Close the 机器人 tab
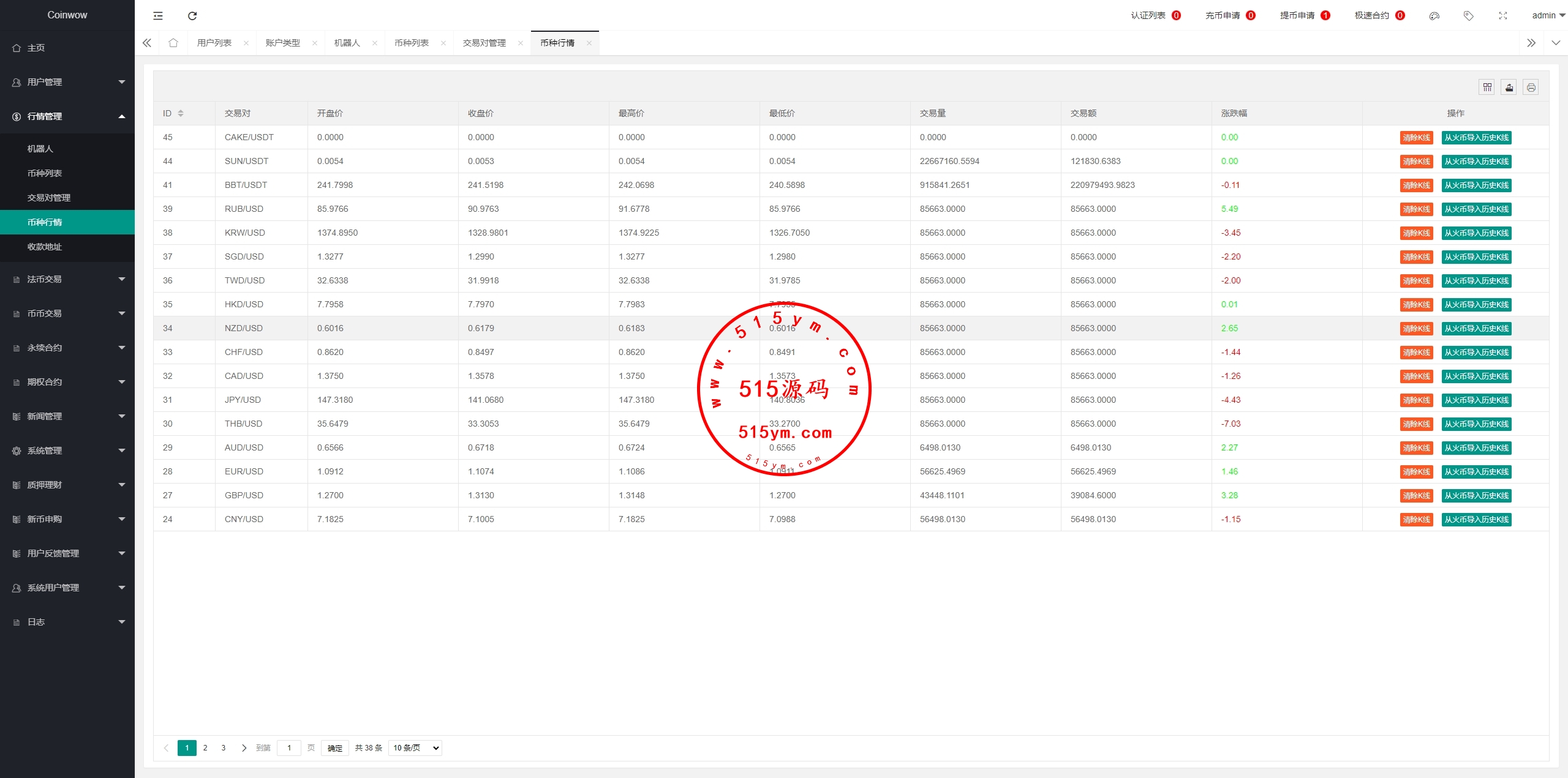Viewport: 1568px width, 778px height. (x=375, y=43)
